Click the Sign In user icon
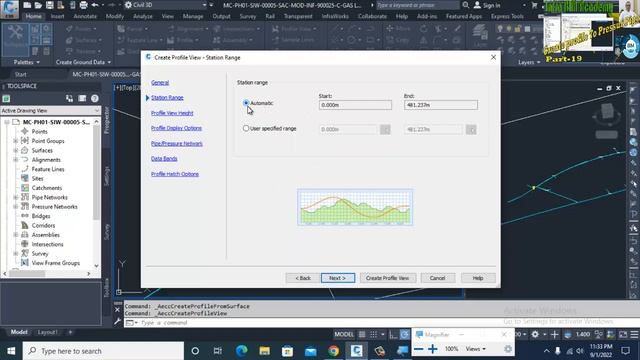 pyautogui.click(x=477, y=5)
